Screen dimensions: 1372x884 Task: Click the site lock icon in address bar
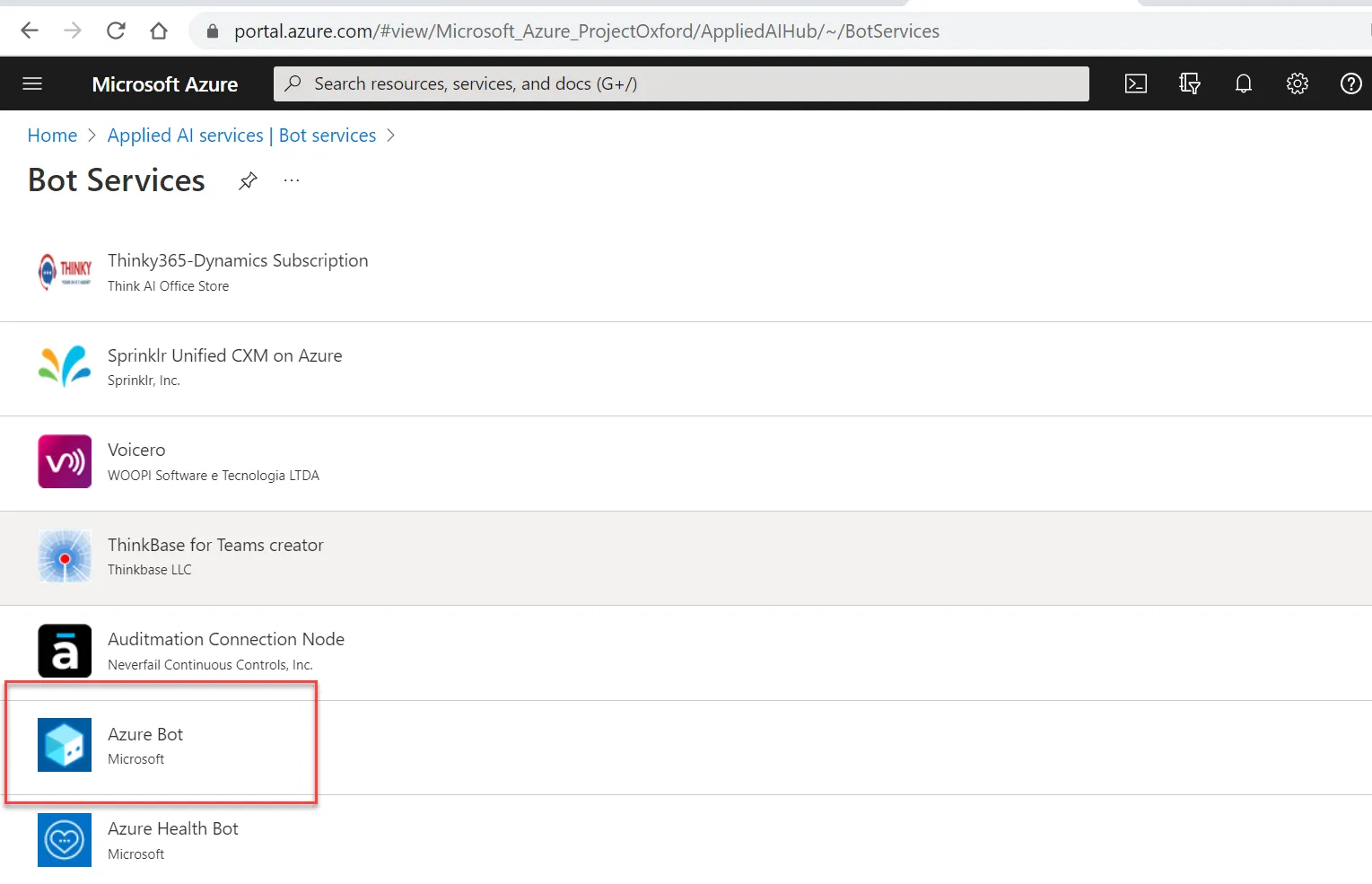(213, 31)
